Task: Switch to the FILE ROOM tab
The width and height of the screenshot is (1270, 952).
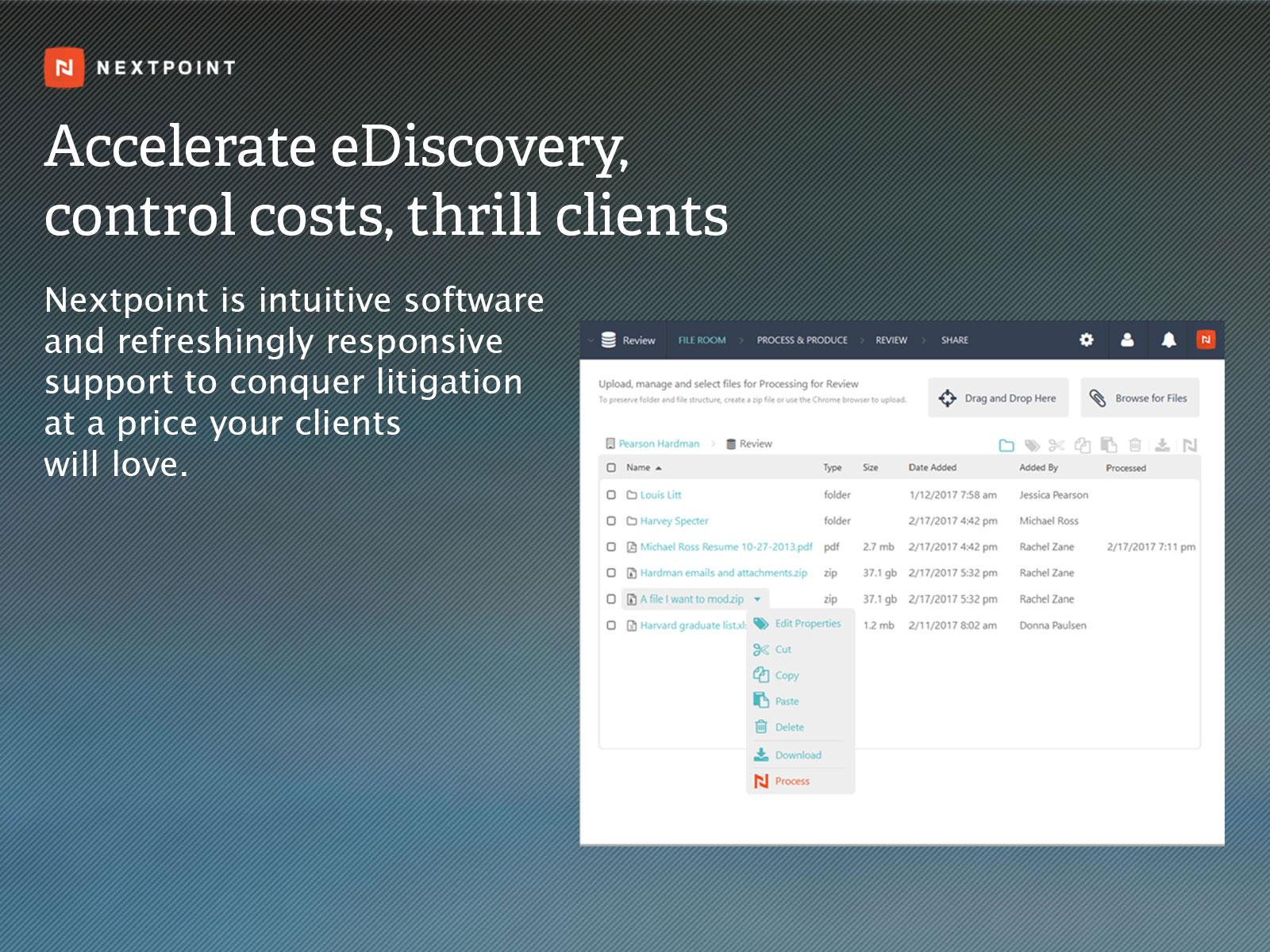Action: (x=702, y=340)
